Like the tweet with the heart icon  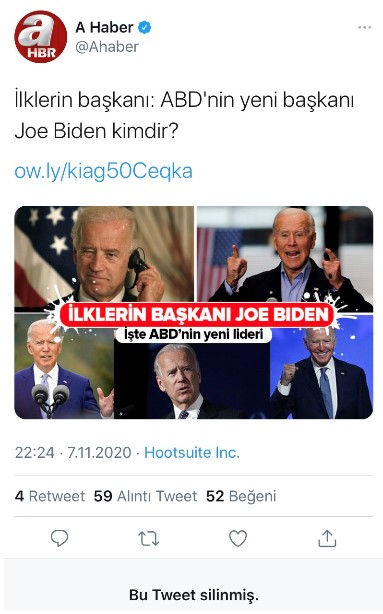(238, 538)
